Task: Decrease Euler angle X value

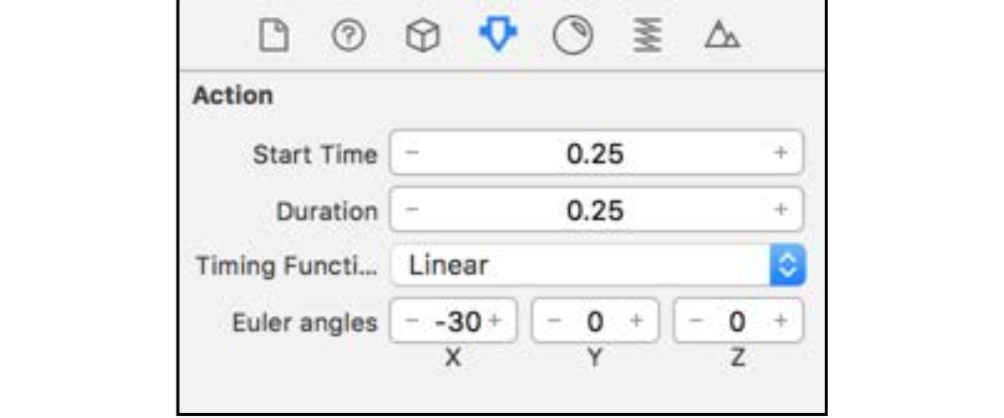Action: coord(412,321)
